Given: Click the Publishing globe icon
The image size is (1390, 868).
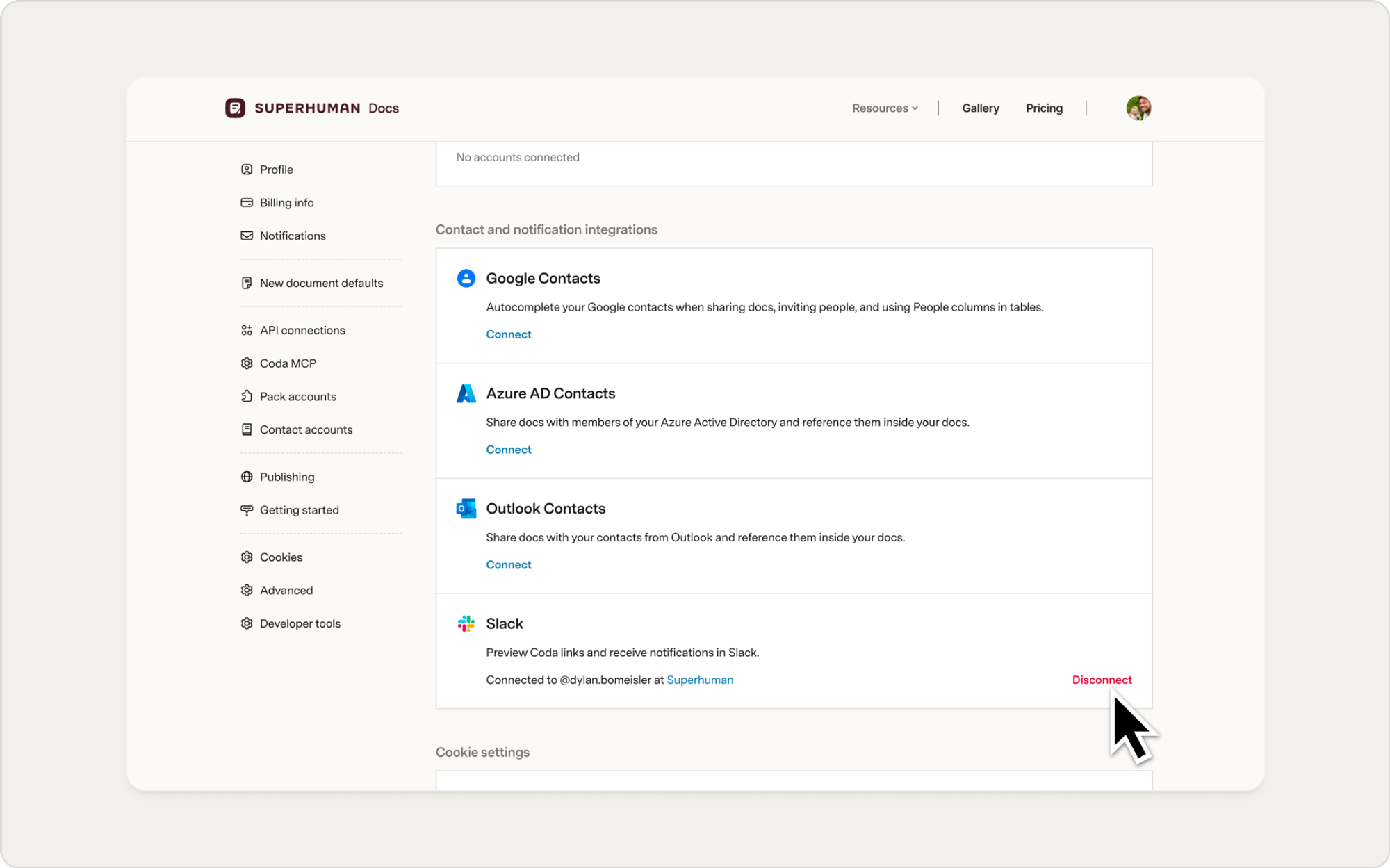Looking at the screenshot, I should click(247, 477).
